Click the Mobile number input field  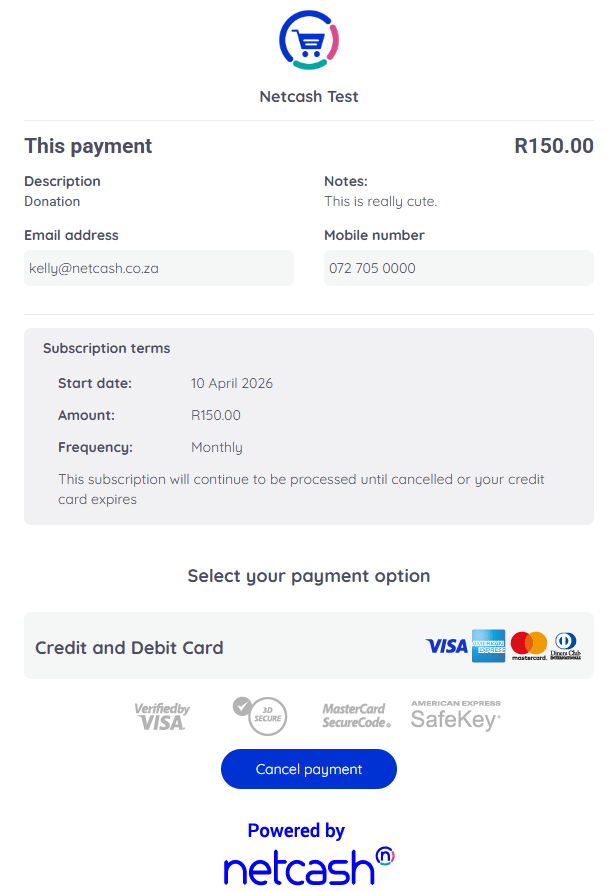tap(458, 268)
